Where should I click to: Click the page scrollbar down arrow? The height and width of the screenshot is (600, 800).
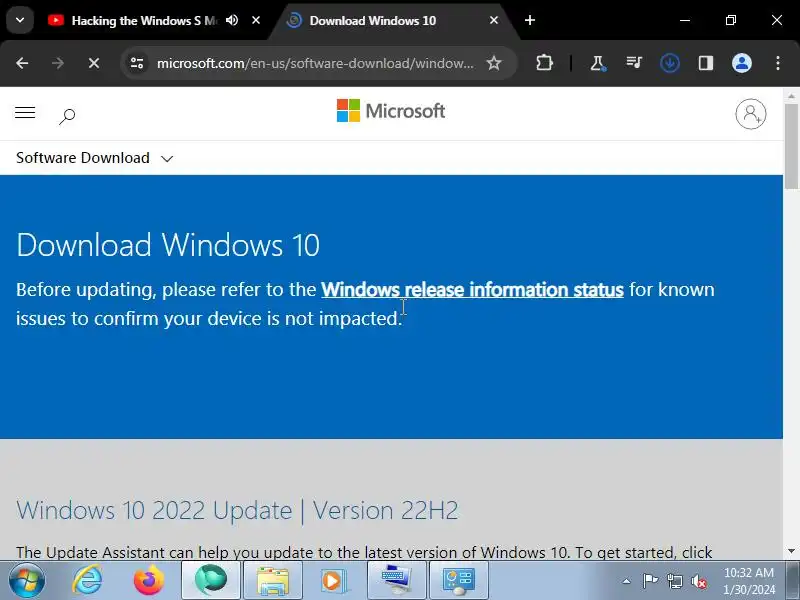click(x=791, y=552)
